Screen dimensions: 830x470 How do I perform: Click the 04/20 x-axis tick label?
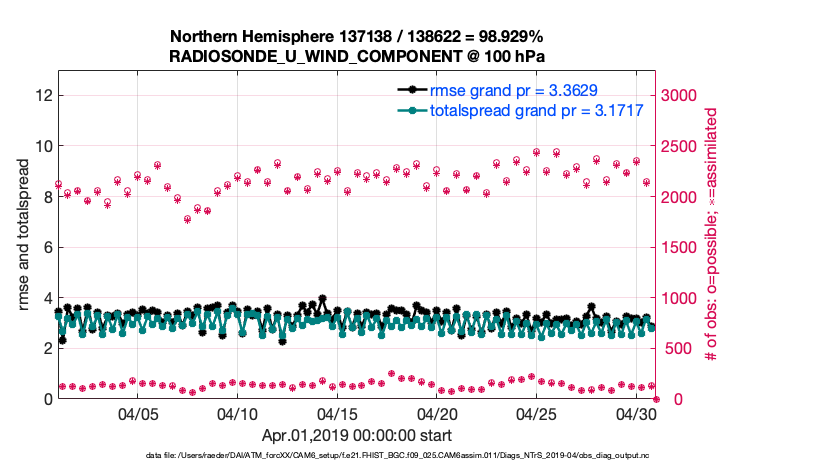pos(437,414)
